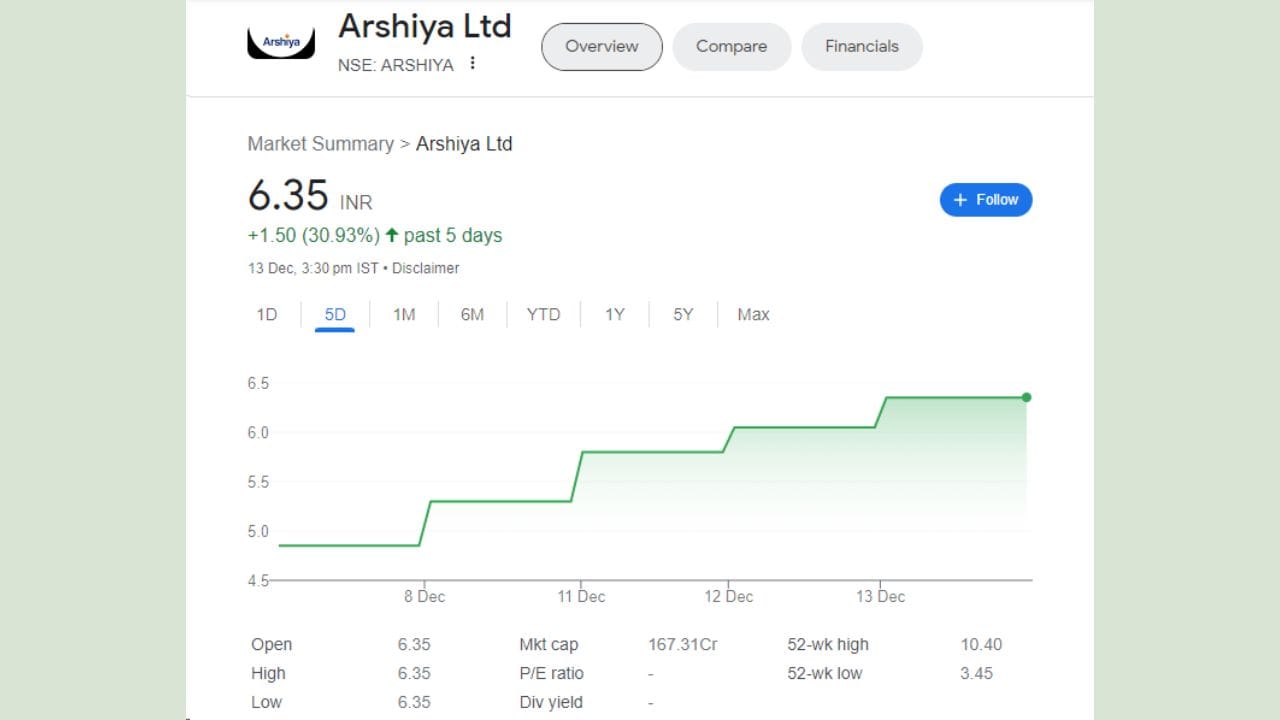Click the Arshiya company logo
Viewport: 1280px width, 720px height.
(281, 43)
